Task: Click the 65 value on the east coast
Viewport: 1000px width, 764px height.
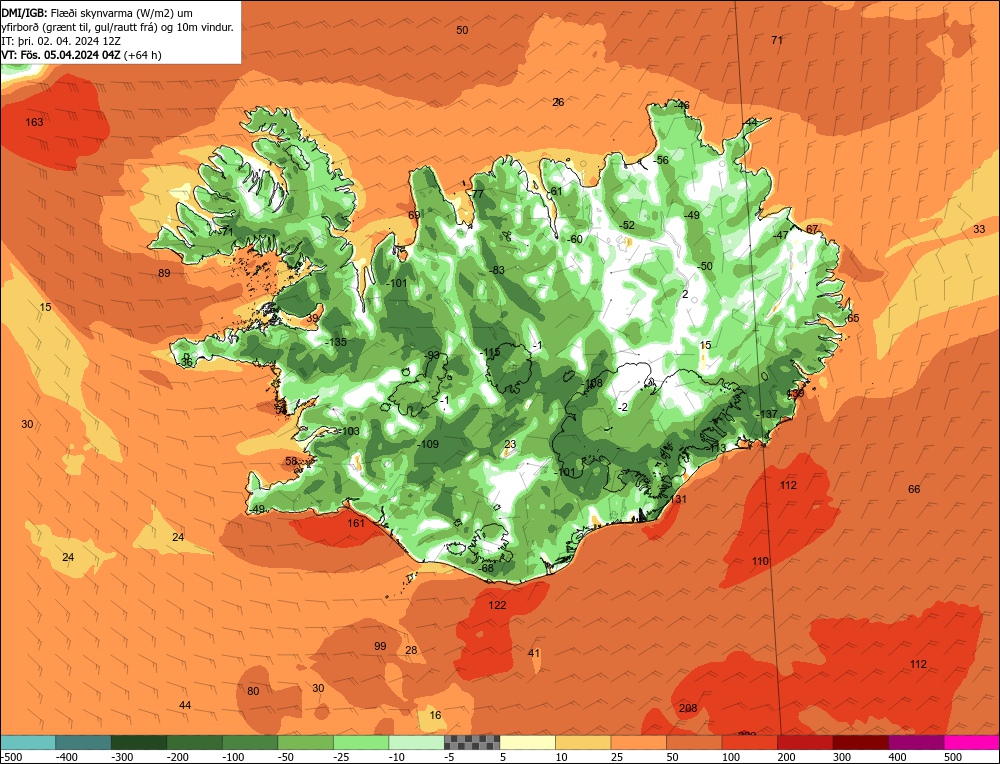Action: [x=853, y=318]
